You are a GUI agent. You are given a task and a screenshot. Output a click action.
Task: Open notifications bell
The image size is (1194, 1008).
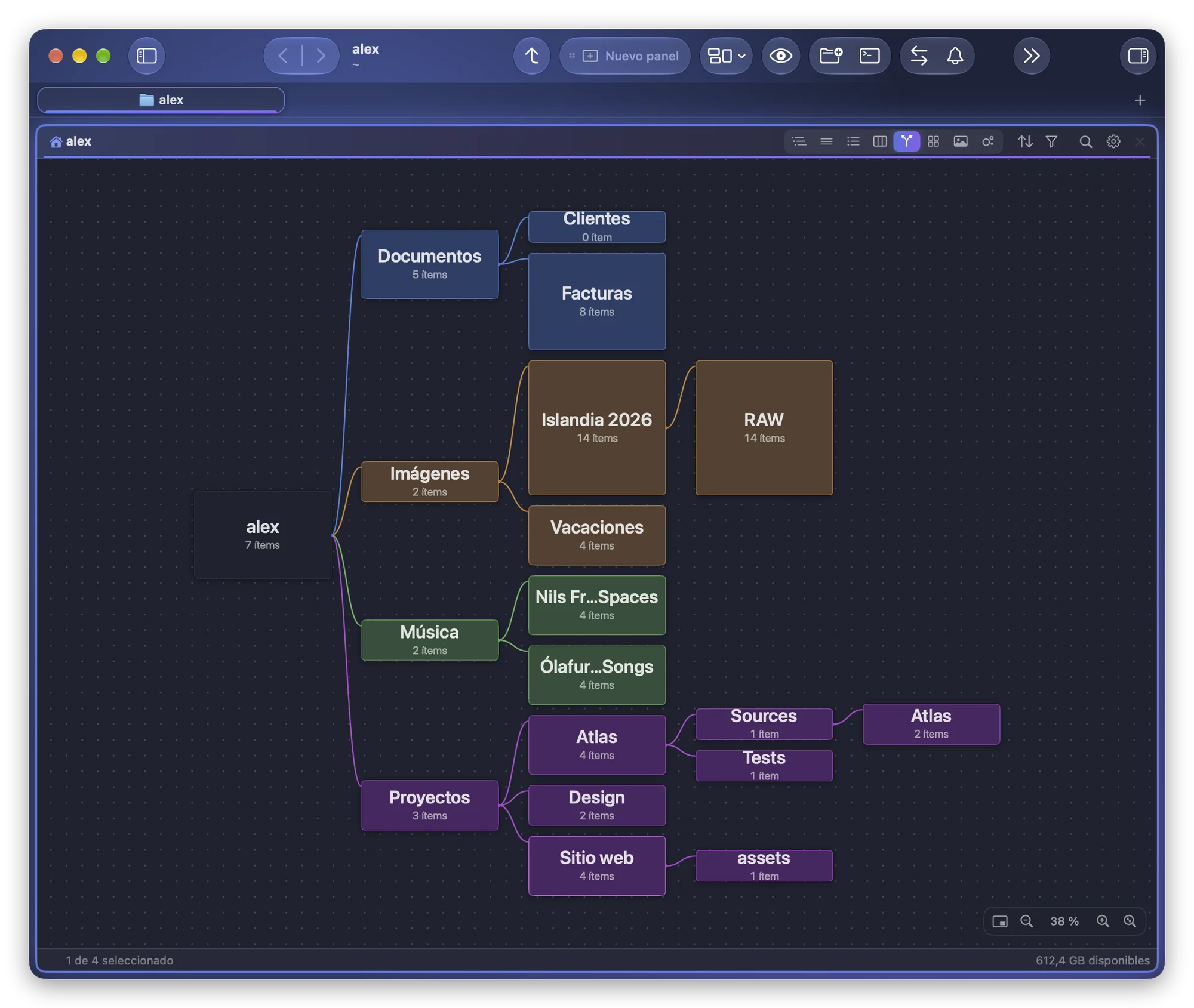coord(955,56)
